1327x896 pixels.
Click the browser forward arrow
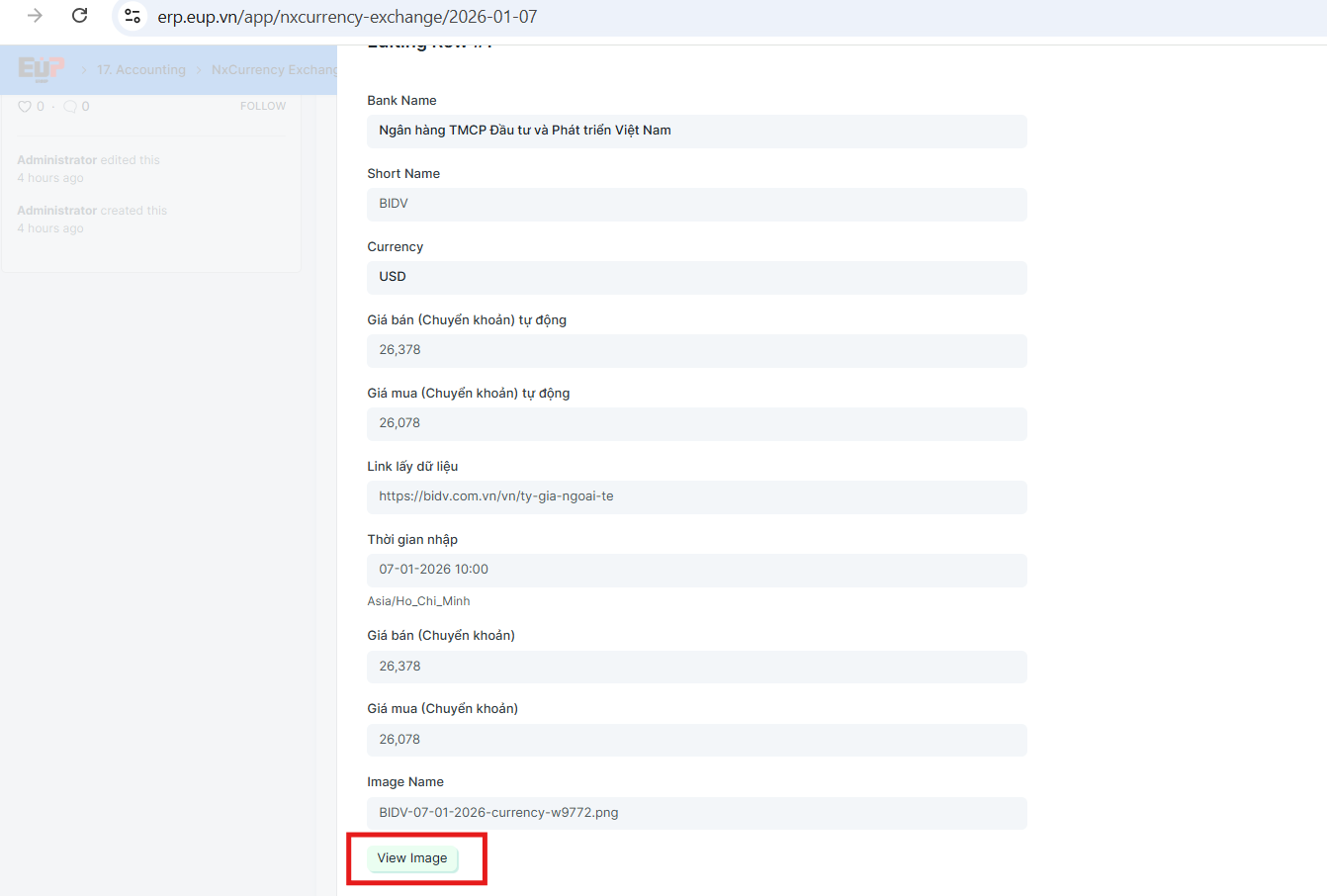[35, 16]
